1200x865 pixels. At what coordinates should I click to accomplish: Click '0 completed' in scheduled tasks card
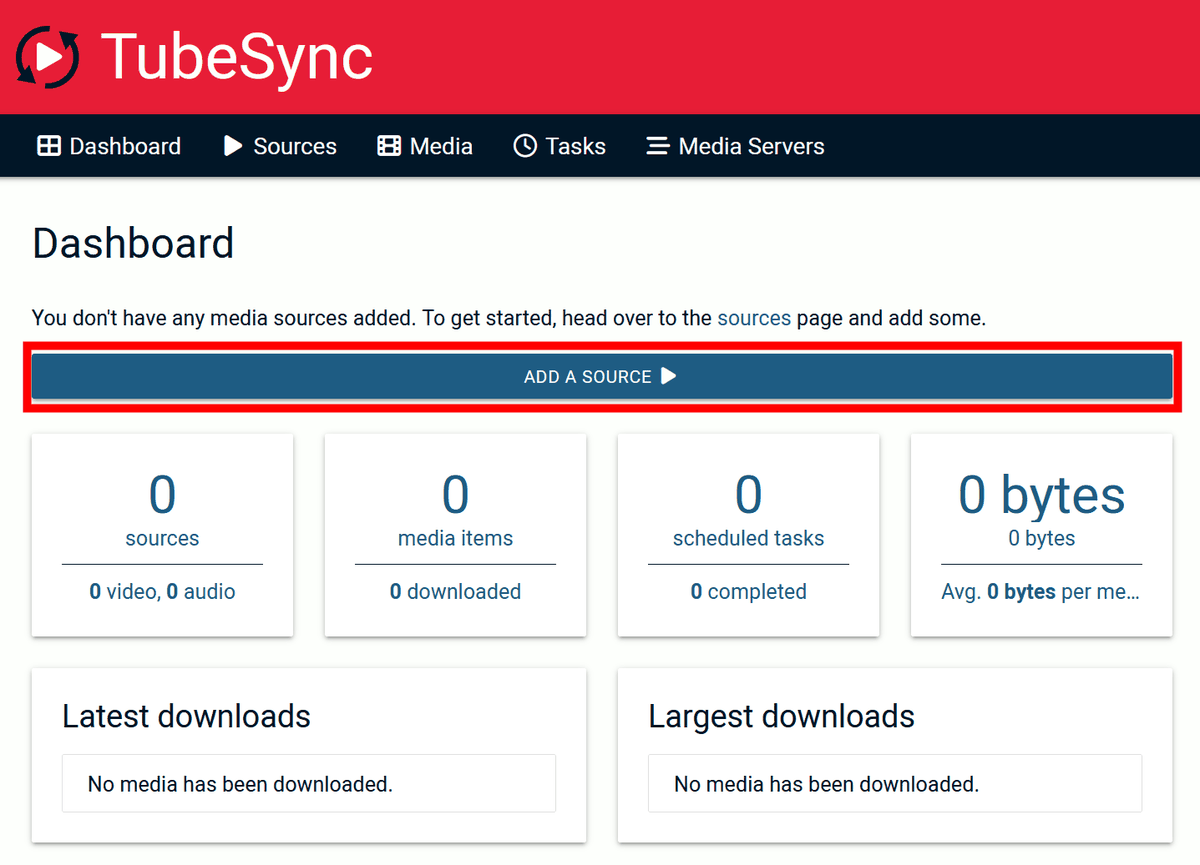point(748,591)
